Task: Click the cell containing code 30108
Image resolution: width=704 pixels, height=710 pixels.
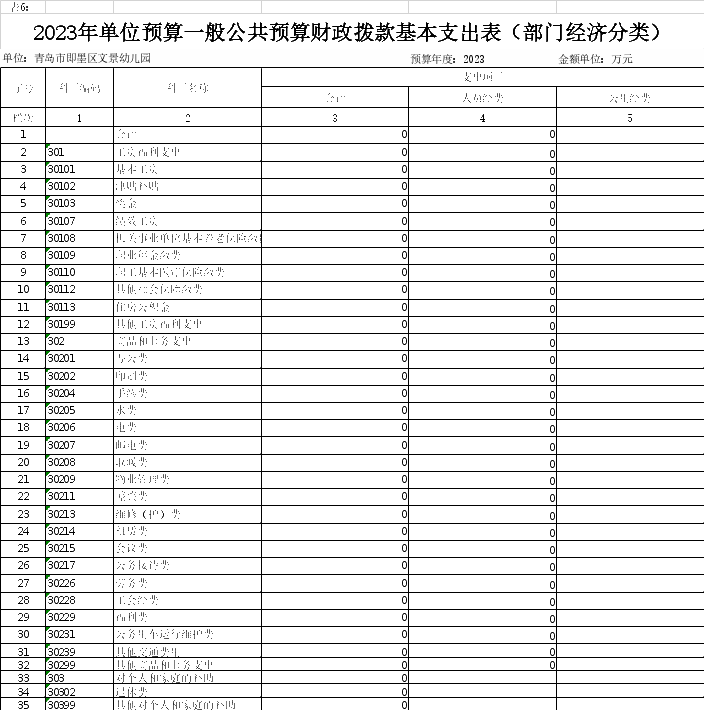Action: (79, 238)
